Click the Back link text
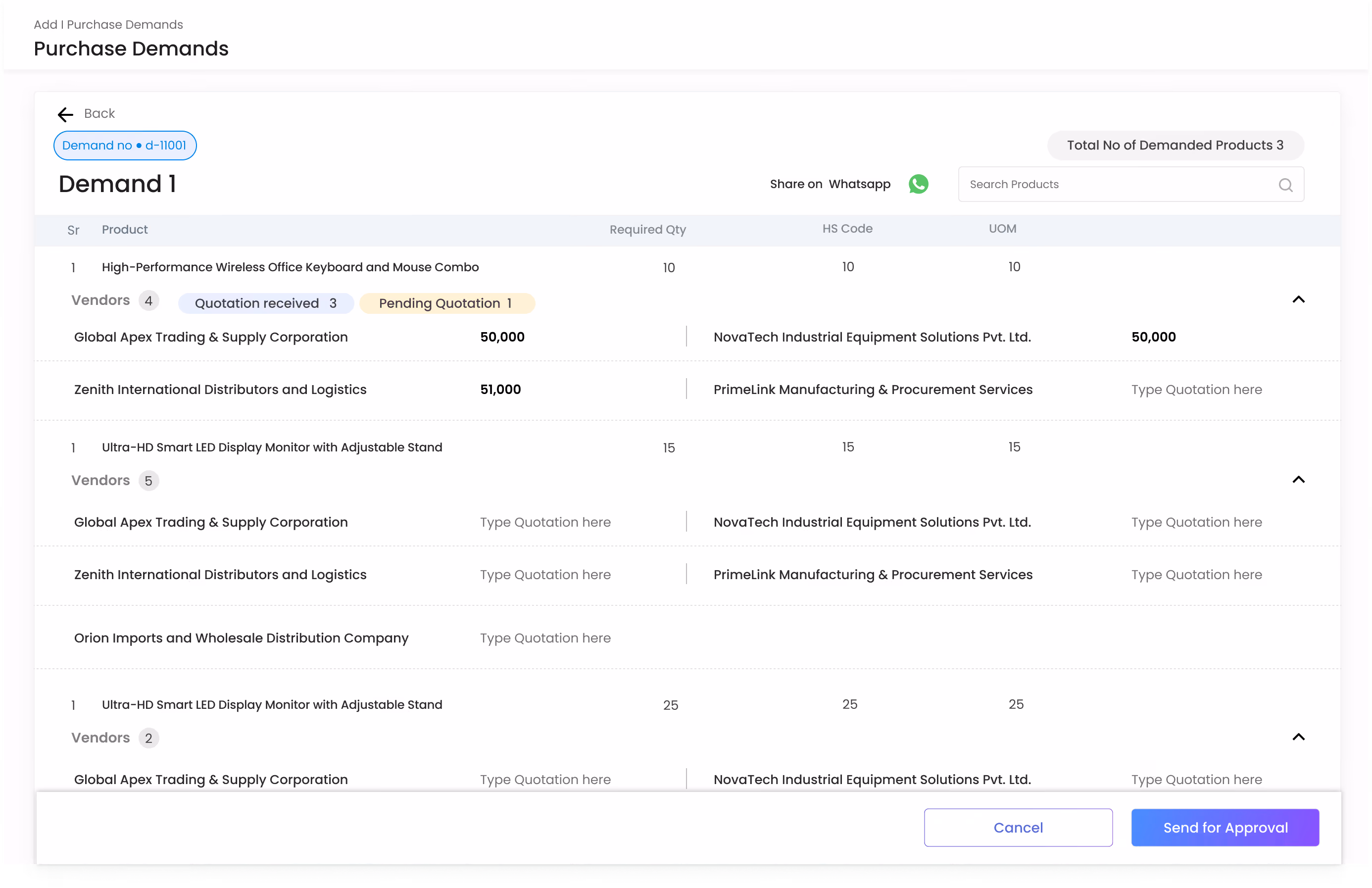Image resolution: width=1372 pixels, height=888 pixels. (x=99, y=113)
